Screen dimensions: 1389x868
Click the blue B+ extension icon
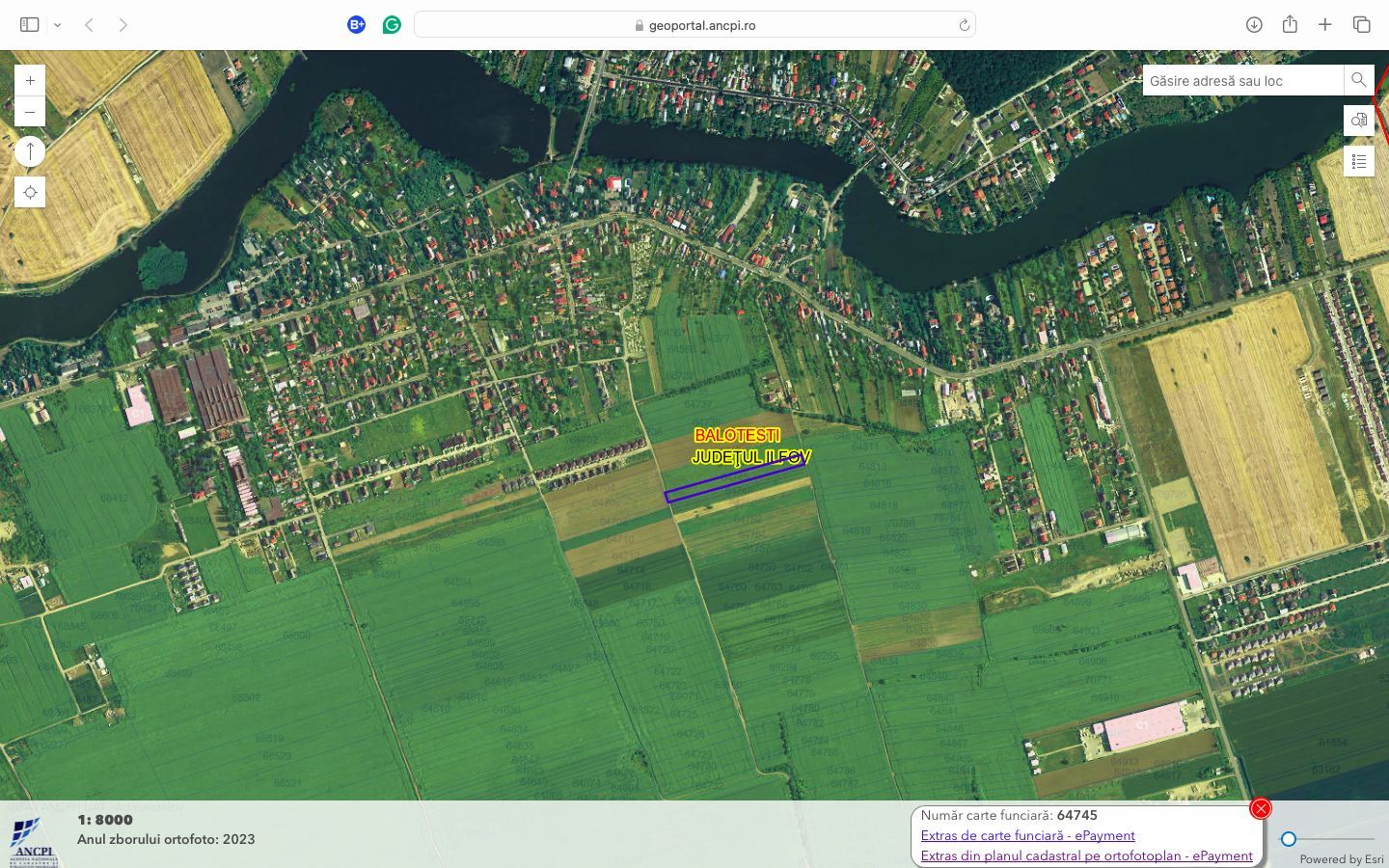[x=357, y=25]
